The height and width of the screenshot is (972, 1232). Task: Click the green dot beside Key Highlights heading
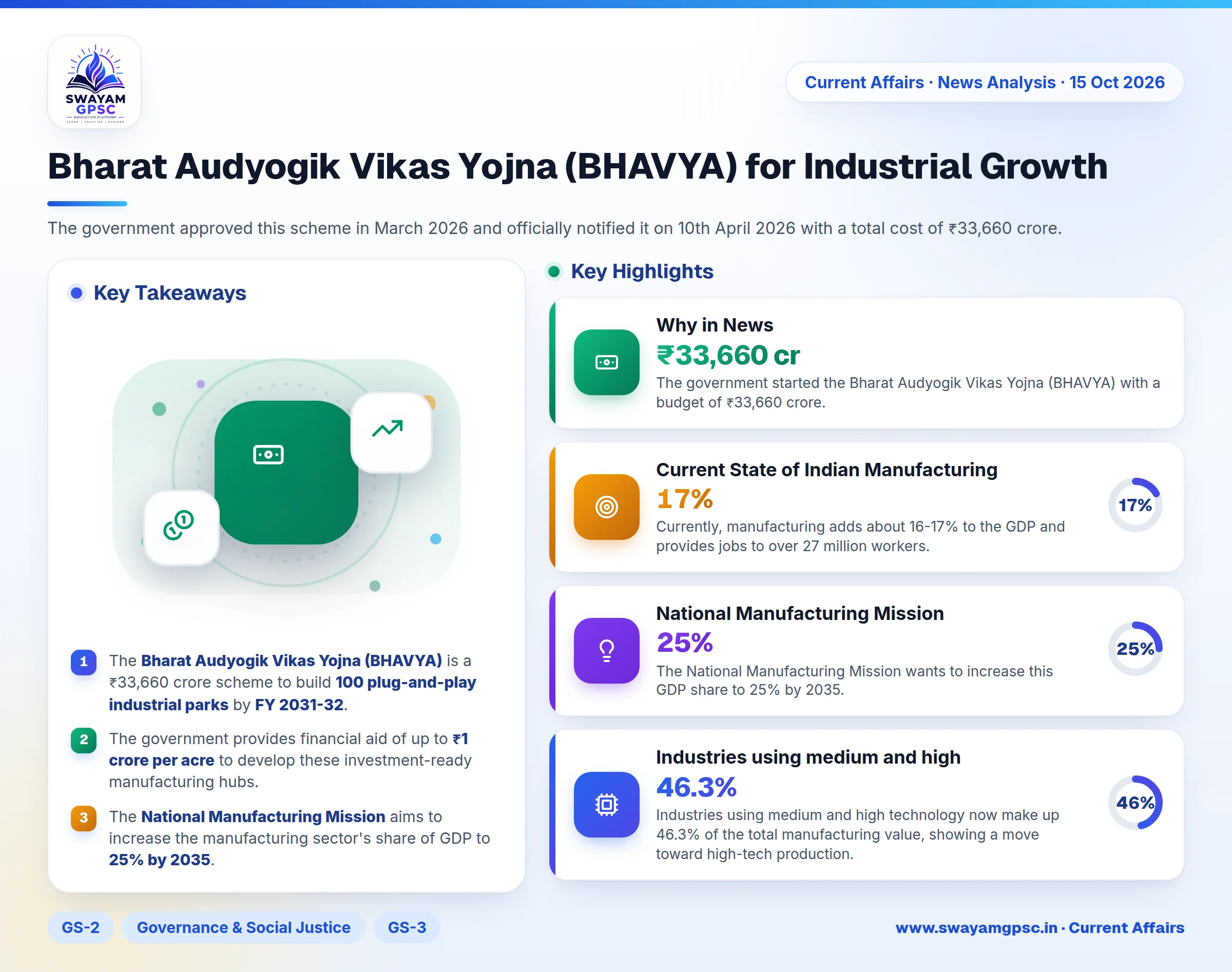tap(553, 271)
